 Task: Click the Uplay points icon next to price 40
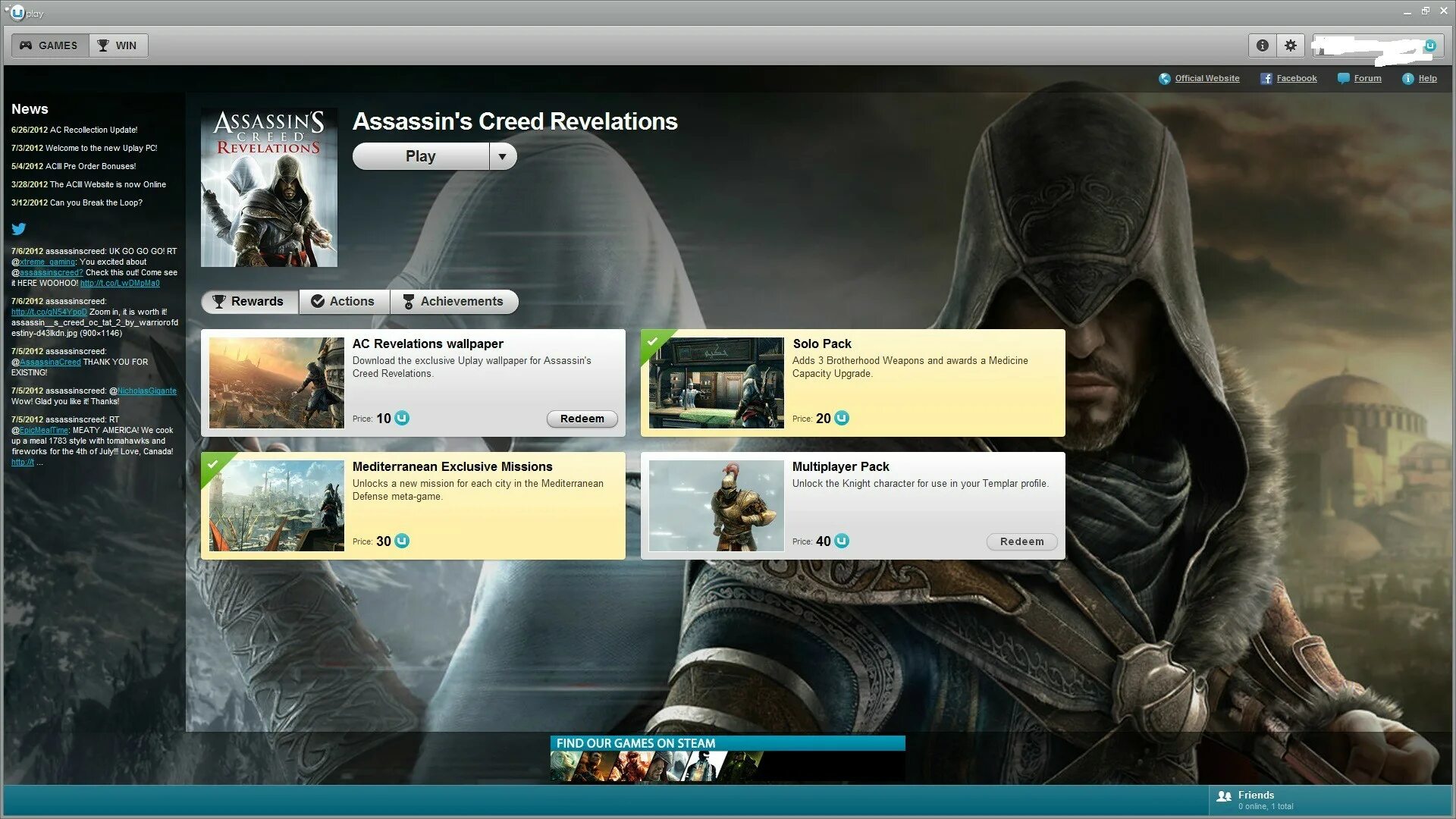842,541
